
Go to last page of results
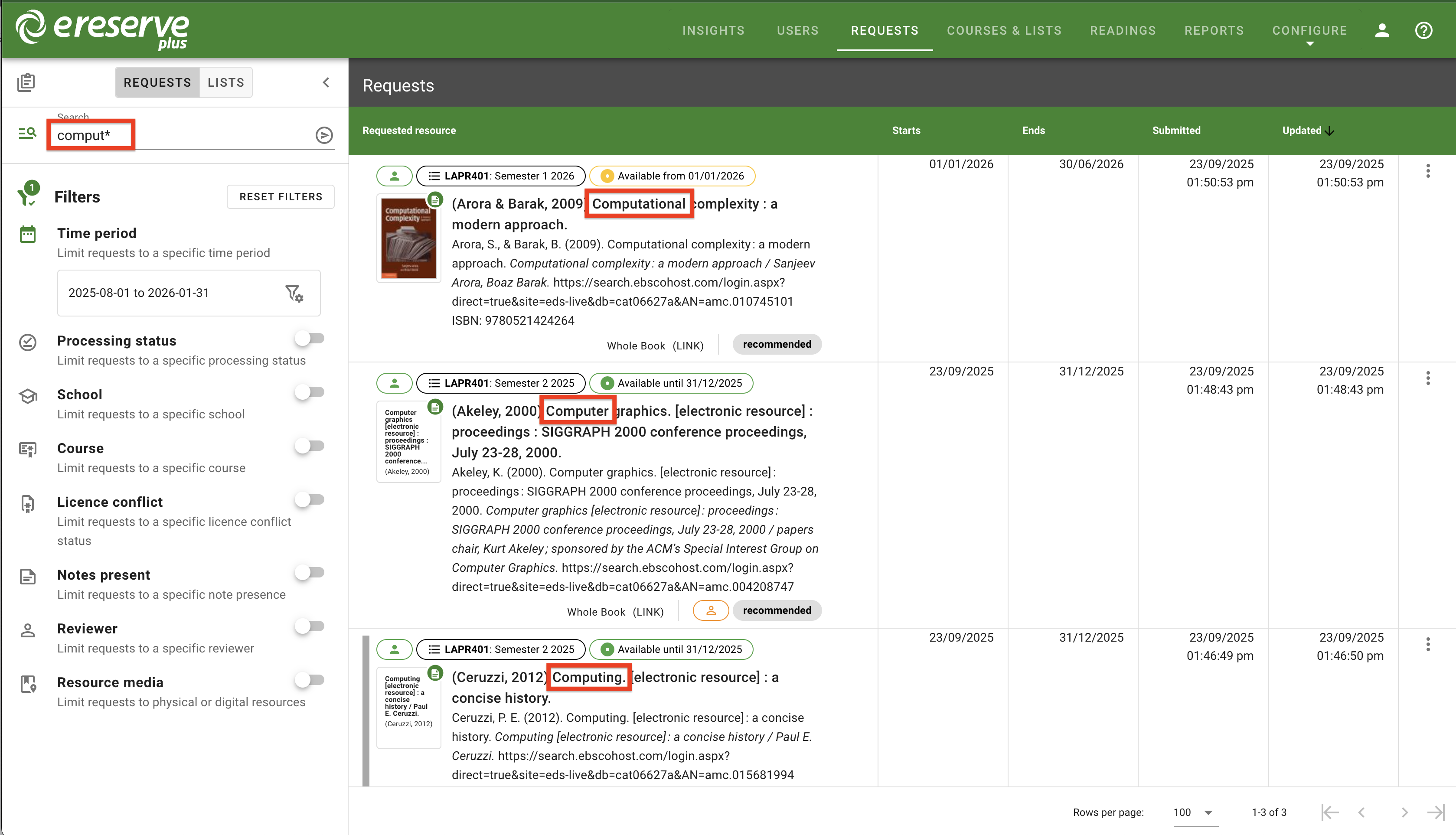click(1435, 812)
